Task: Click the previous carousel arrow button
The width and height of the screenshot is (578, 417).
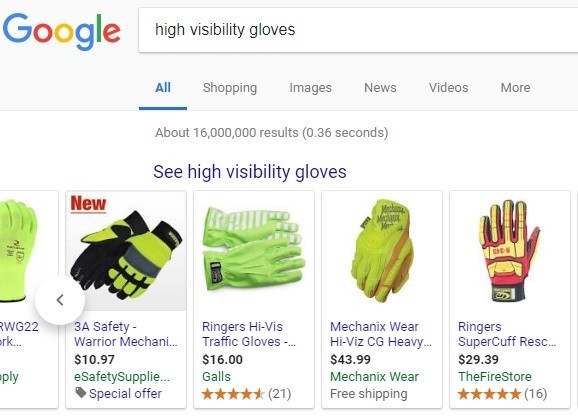Action: 60,300
